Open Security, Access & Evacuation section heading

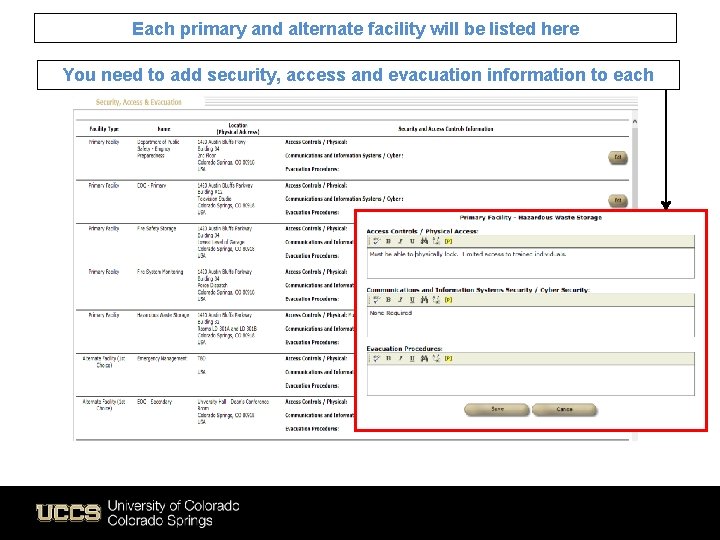pos(139,102)
